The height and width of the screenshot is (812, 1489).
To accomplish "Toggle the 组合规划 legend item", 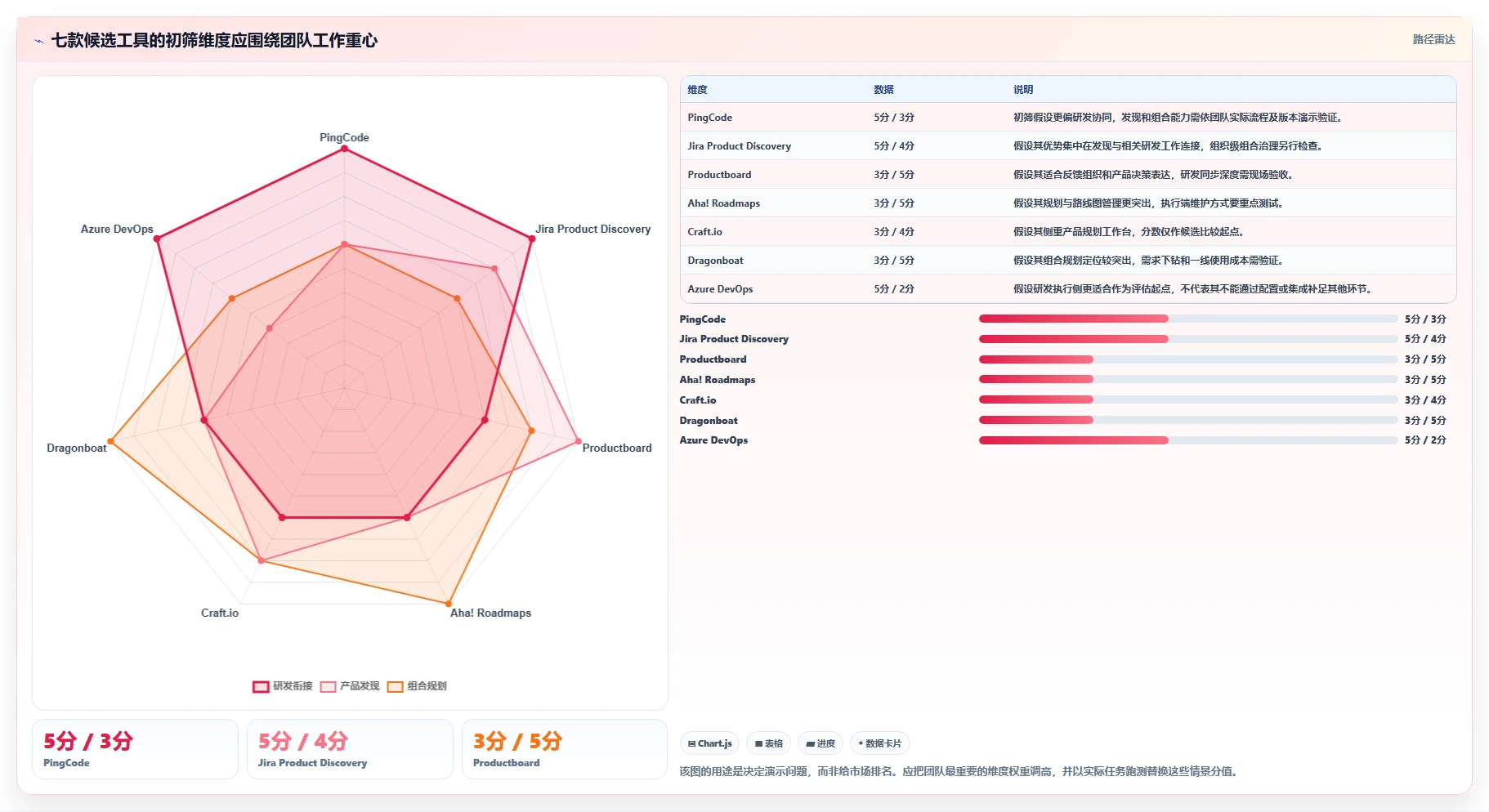I will click(x=417, y=686).
